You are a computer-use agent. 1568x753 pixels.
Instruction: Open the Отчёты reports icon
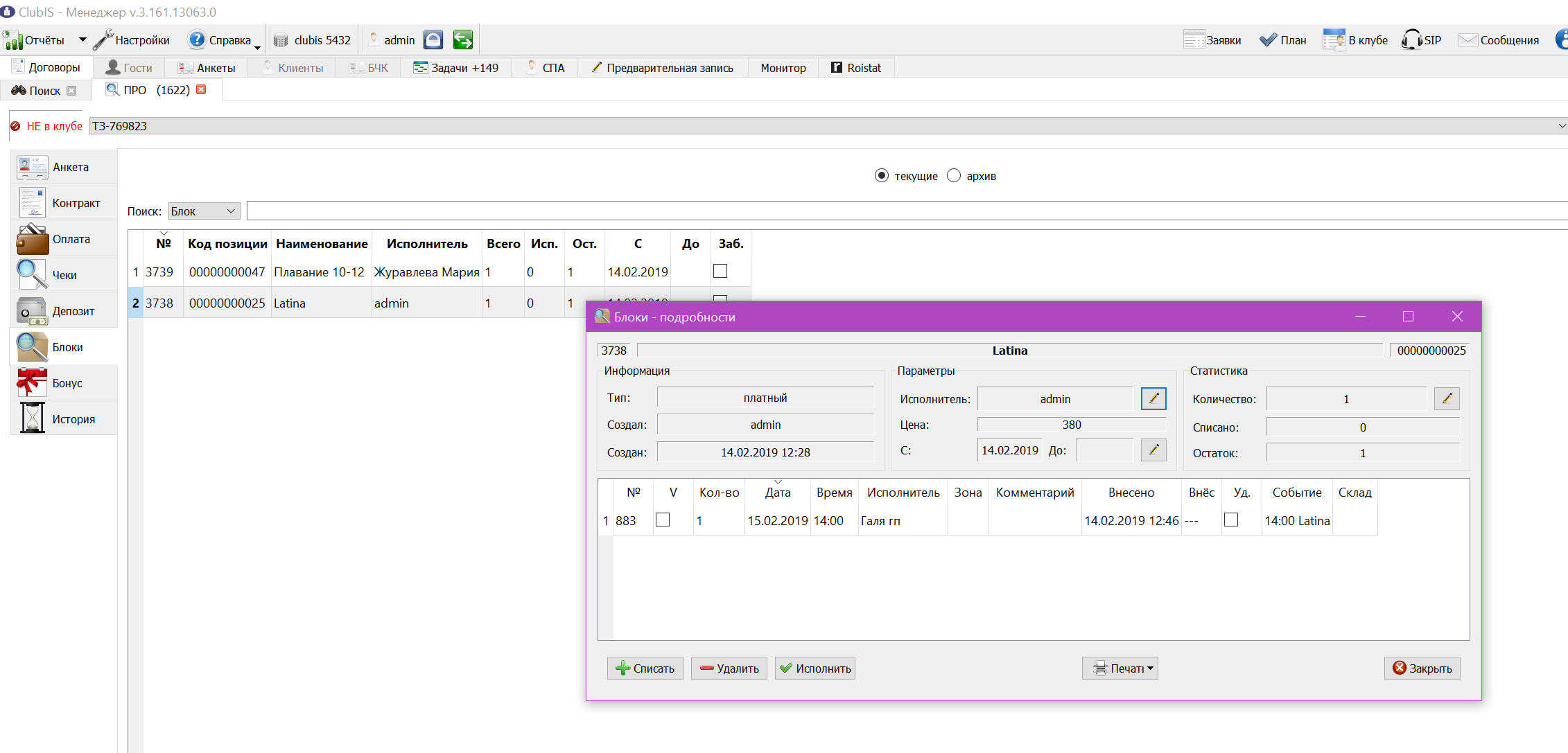[12, 40]
